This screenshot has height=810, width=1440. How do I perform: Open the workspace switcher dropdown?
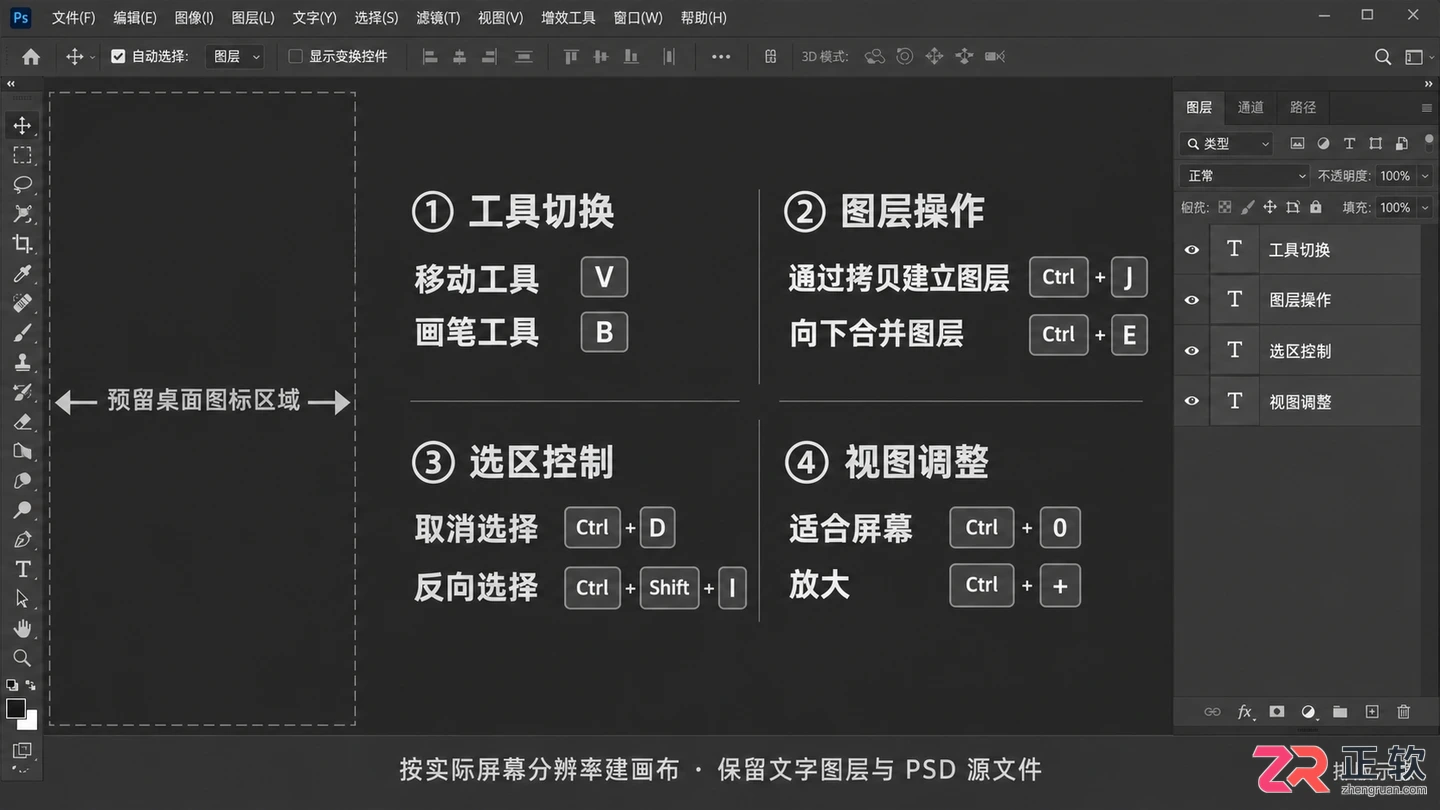point(1417,57)
